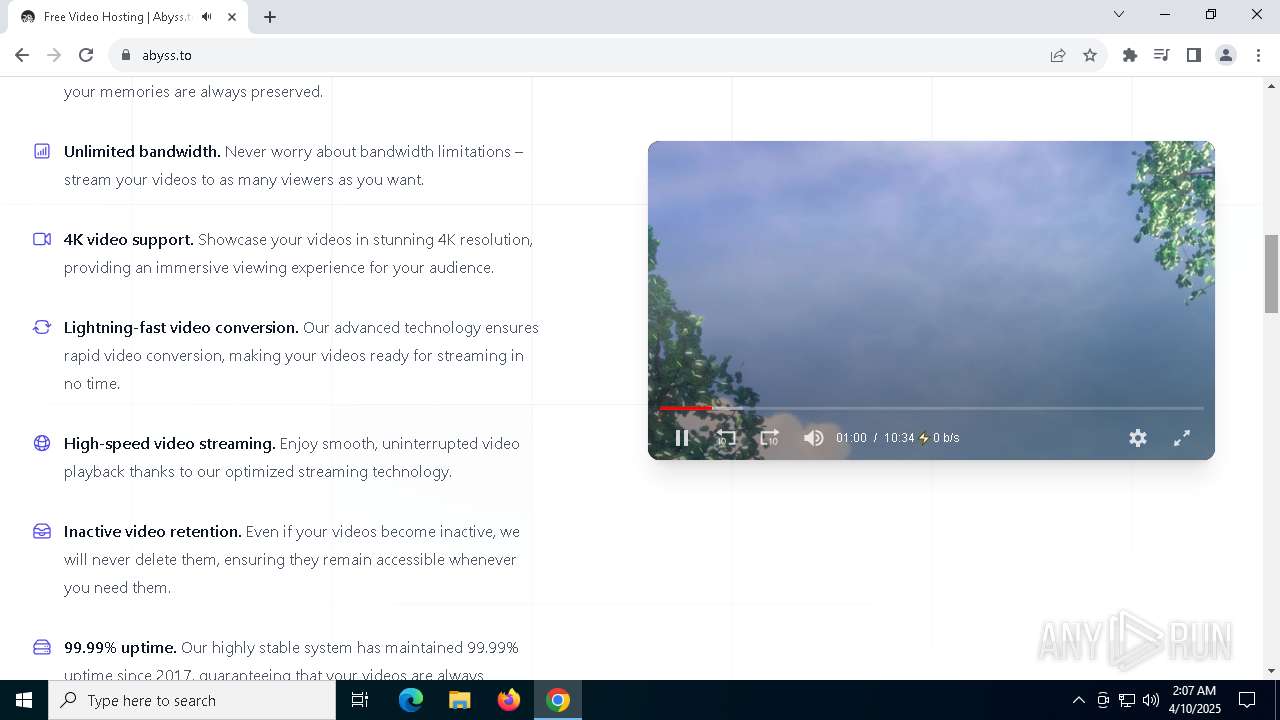Click the video time display 01:00

coord(851,438)
